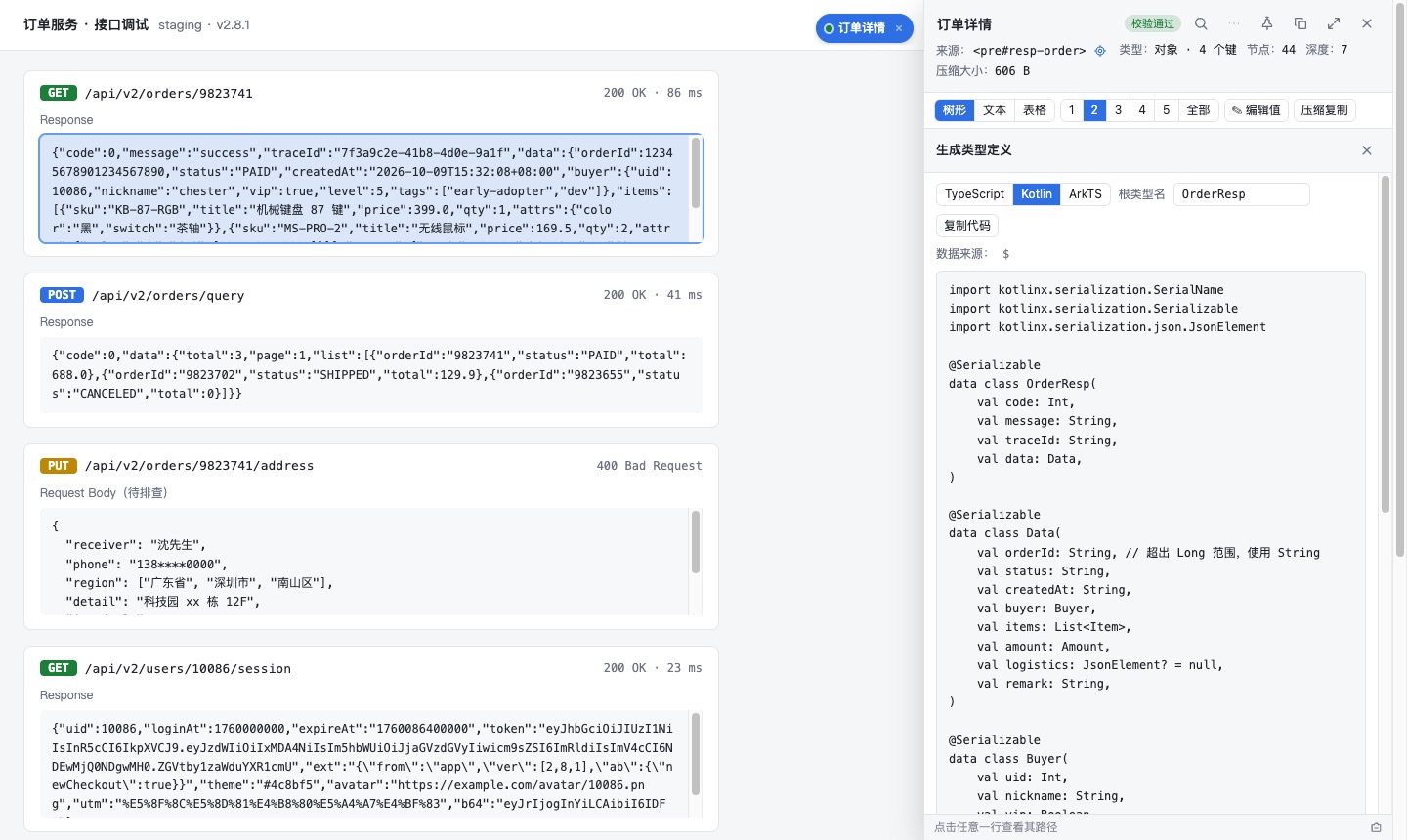Click the POST badge for orders/query
The height and width of the screenshot is (840, 1407).
coord(62,295)
